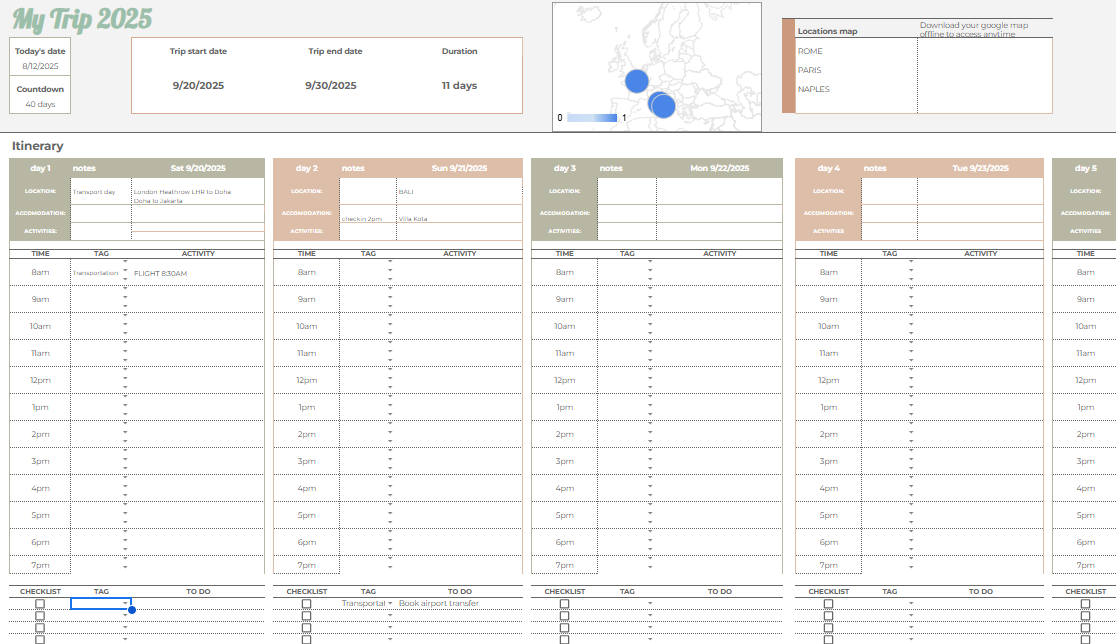Select the Villa Kota accommodation cell
1116x644 pixels.
click(x=458, y=218)
